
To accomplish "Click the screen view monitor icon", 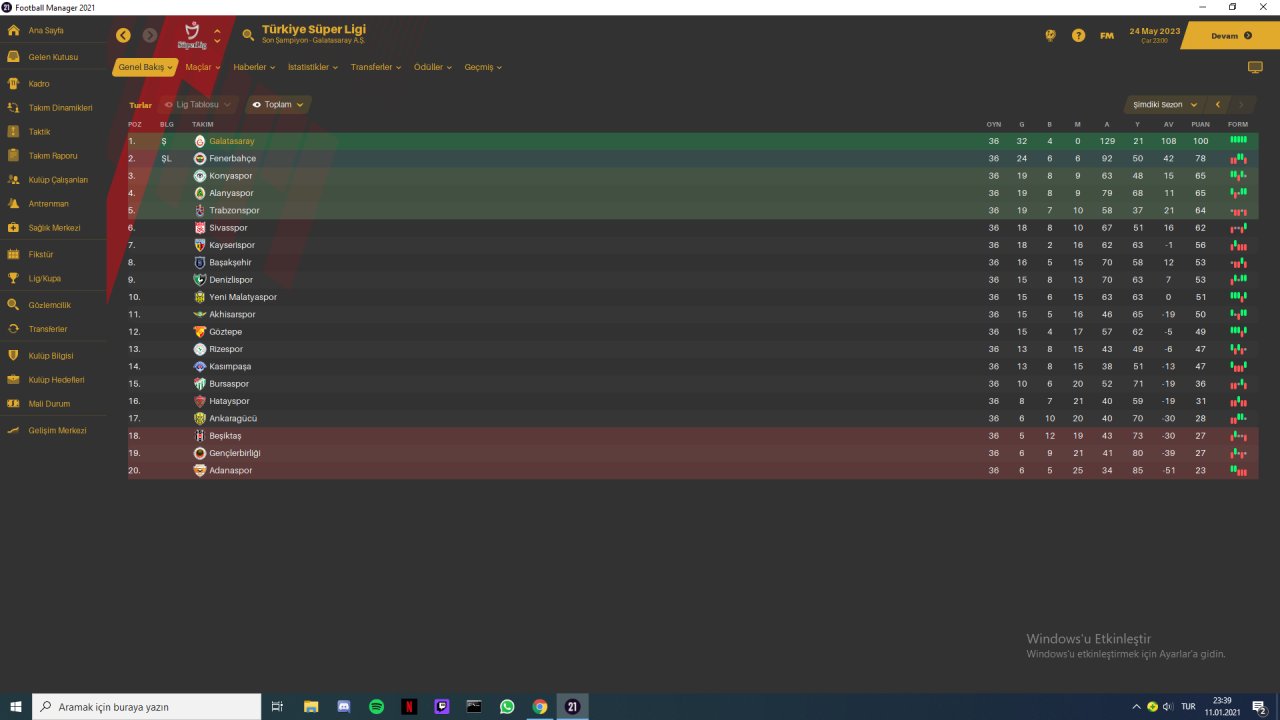I will click(1255, 67).
